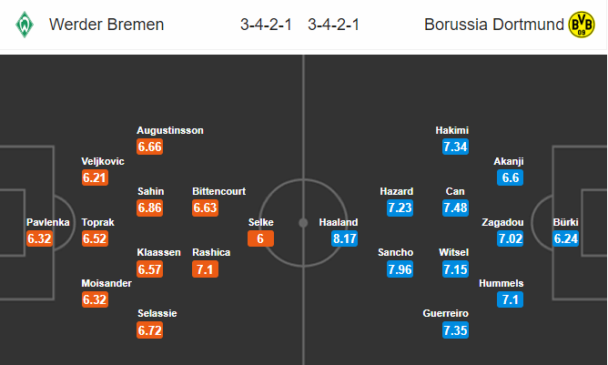
Task: Click the Borussia Dortmund BVB logo
Action: [581, 24]
